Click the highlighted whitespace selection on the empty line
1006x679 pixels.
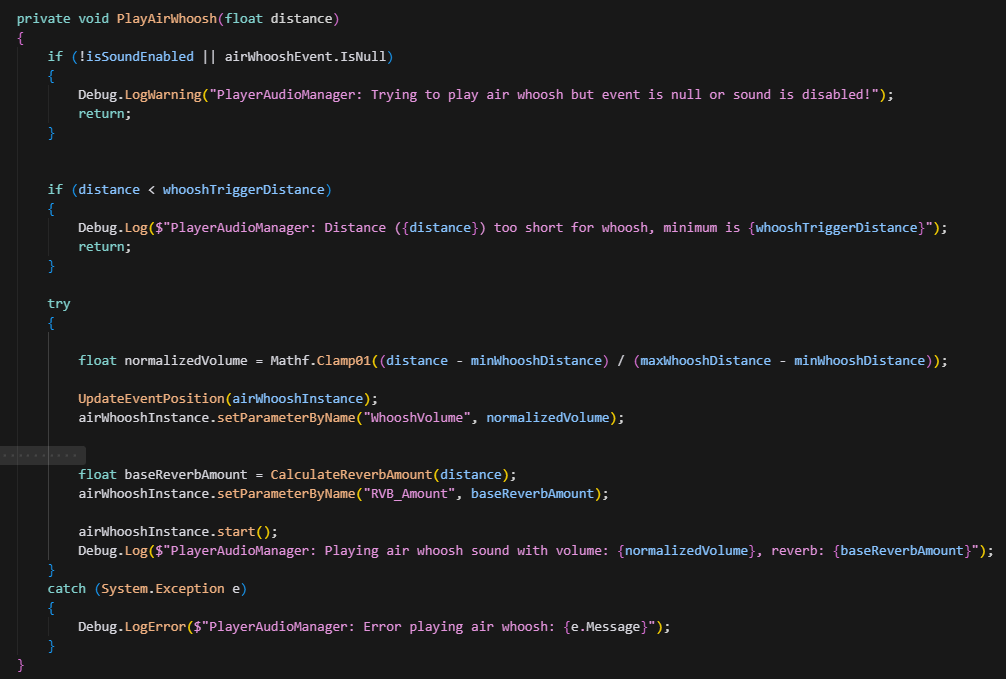43,455
